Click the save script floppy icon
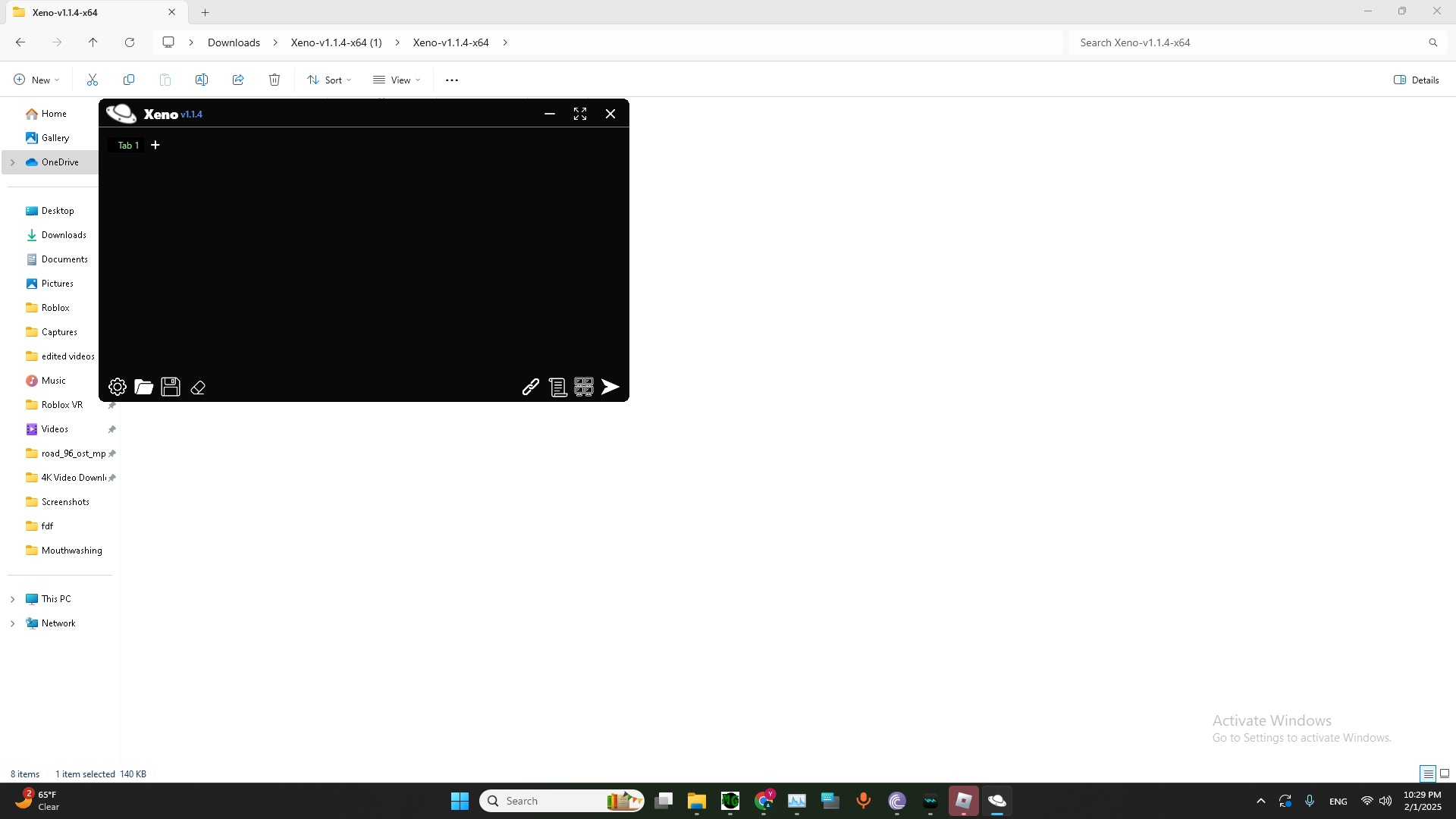Screen dimensions: 1456x819 (171, 387)
